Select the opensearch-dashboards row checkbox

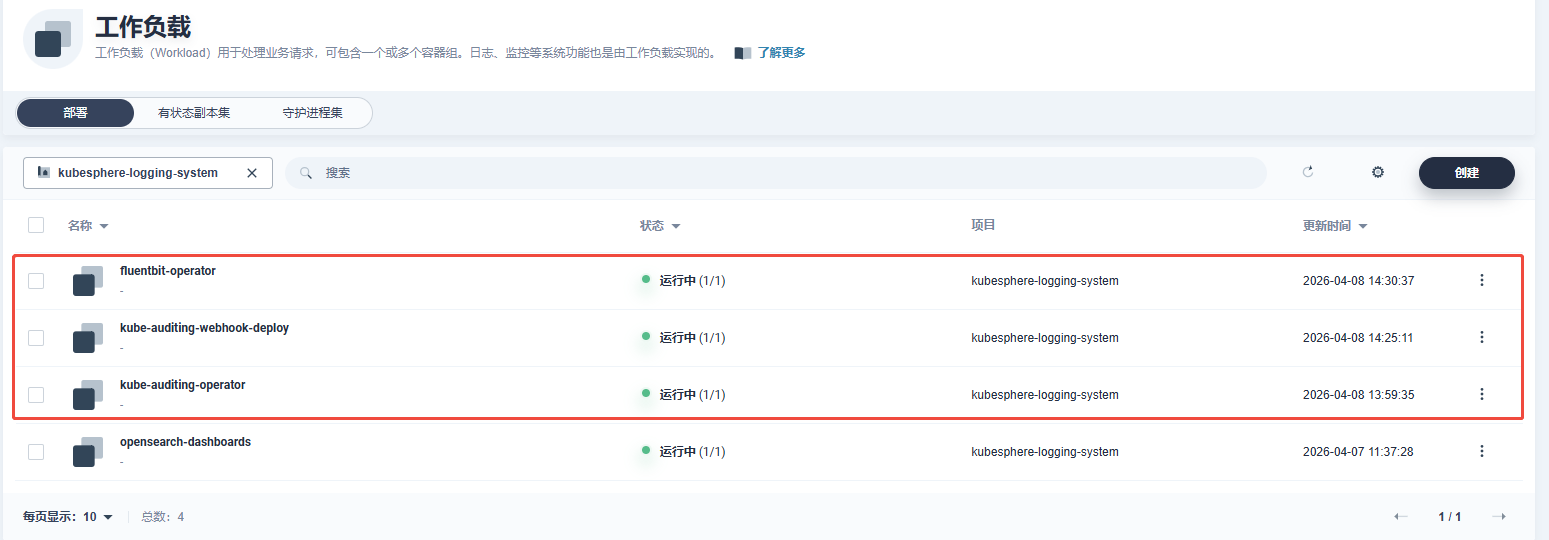[36, 452]
